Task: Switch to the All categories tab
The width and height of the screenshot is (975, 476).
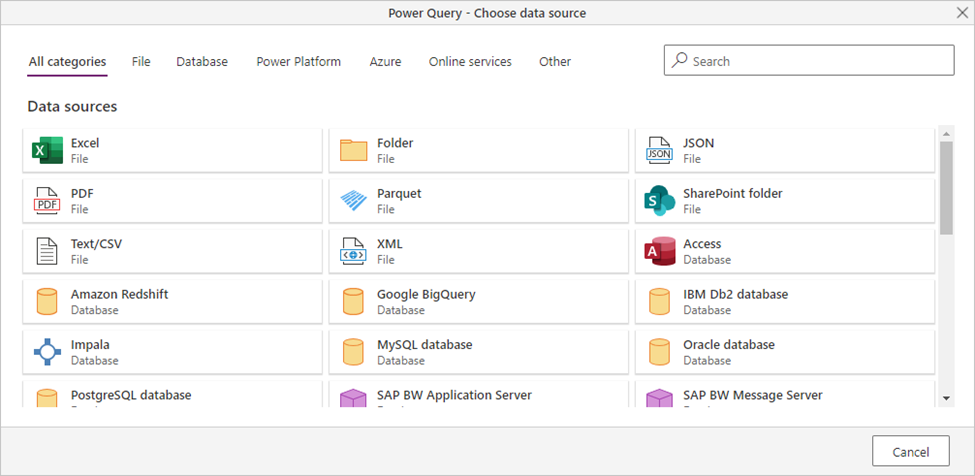Action: point(67,62)
